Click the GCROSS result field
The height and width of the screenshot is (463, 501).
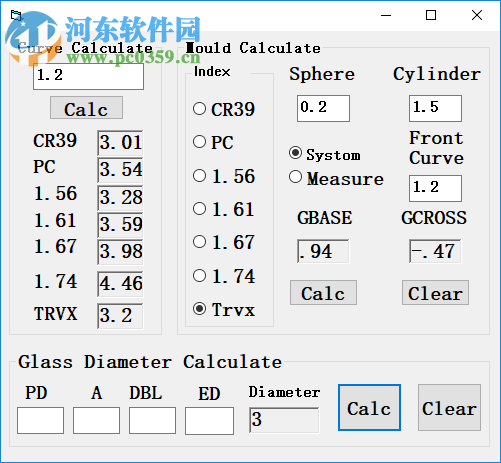(435, 251)
